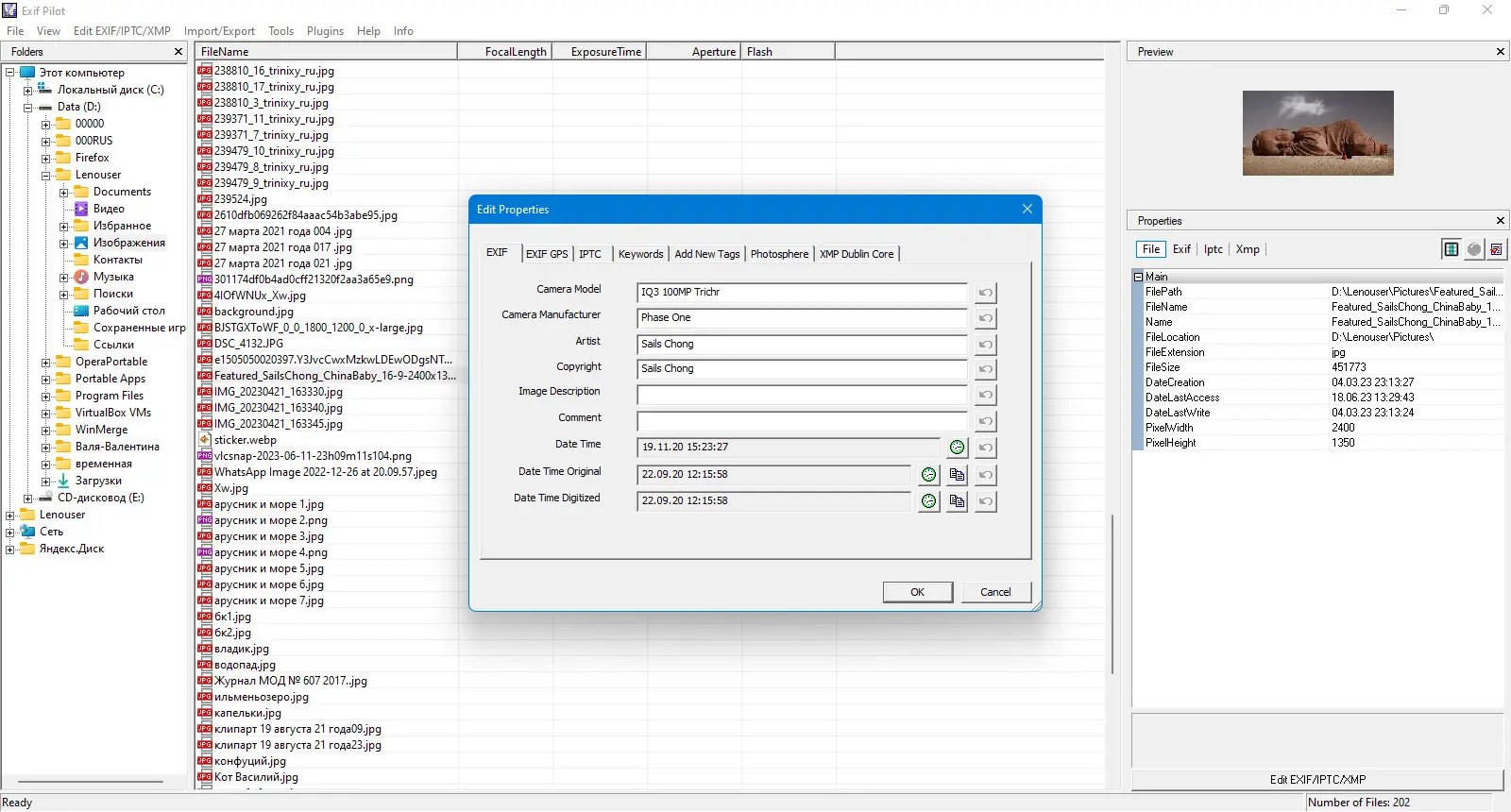
Task: Expand the Documents folder node
Action: [x=63, y=192]
